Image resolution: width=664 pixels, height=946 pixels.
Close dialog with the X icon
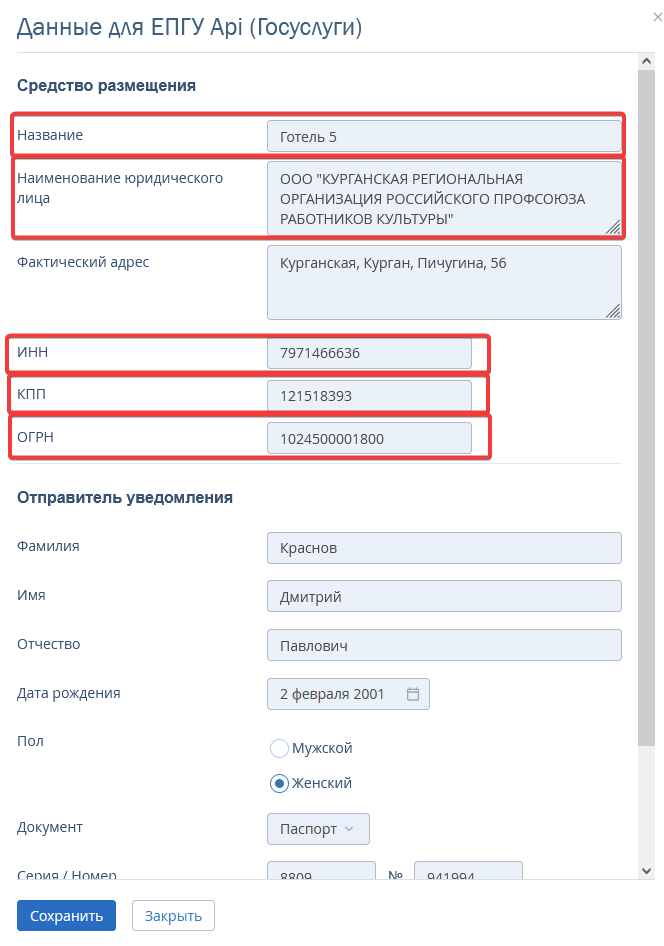pyautogui.click(x=657, y=17)
